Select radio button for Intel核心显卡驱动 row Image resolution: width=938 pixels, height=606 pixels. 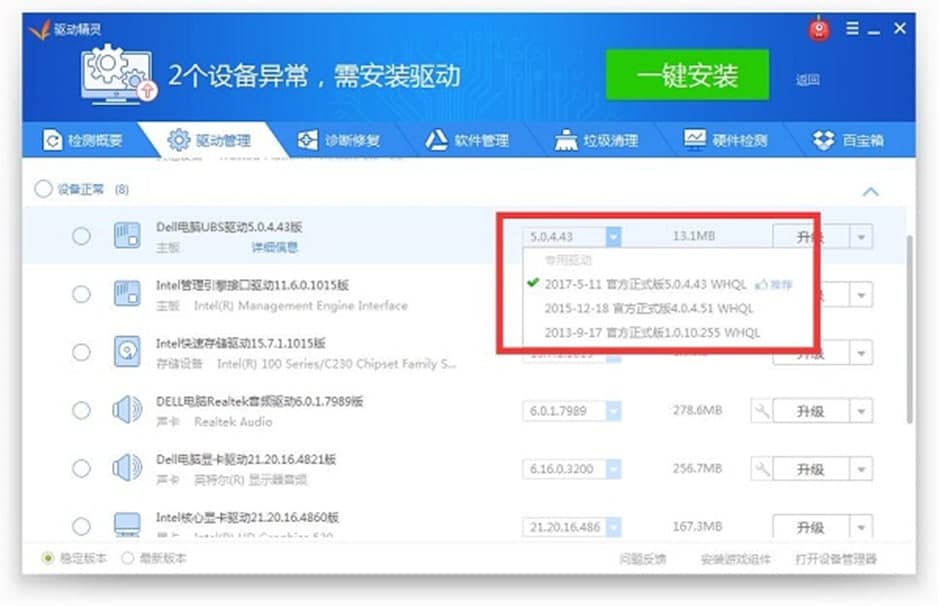point(81,526)
